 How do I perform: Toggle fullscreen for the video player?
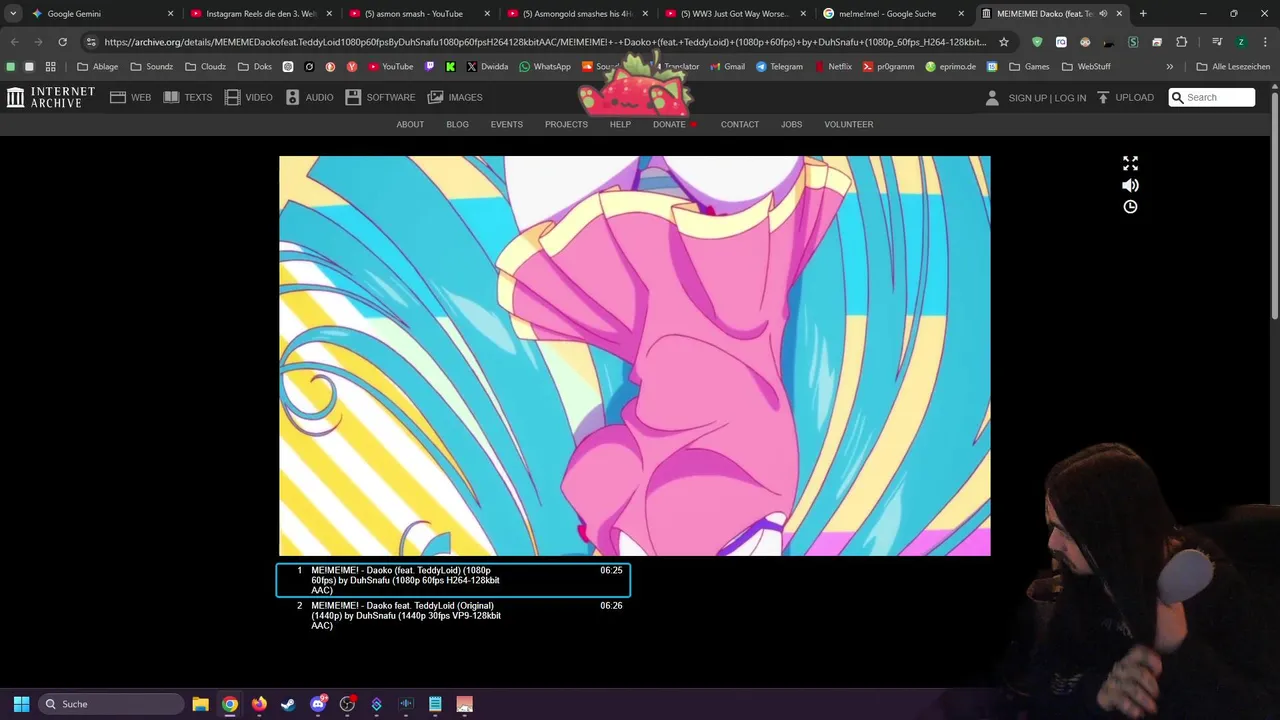1130,163
